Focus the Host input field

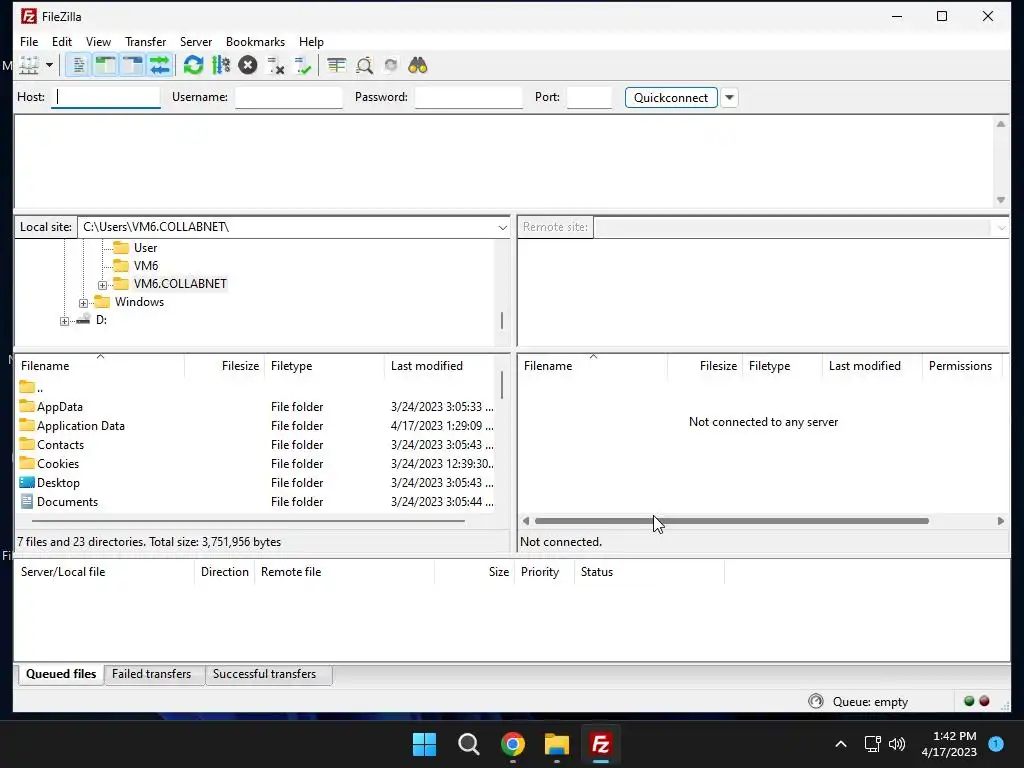106,97
